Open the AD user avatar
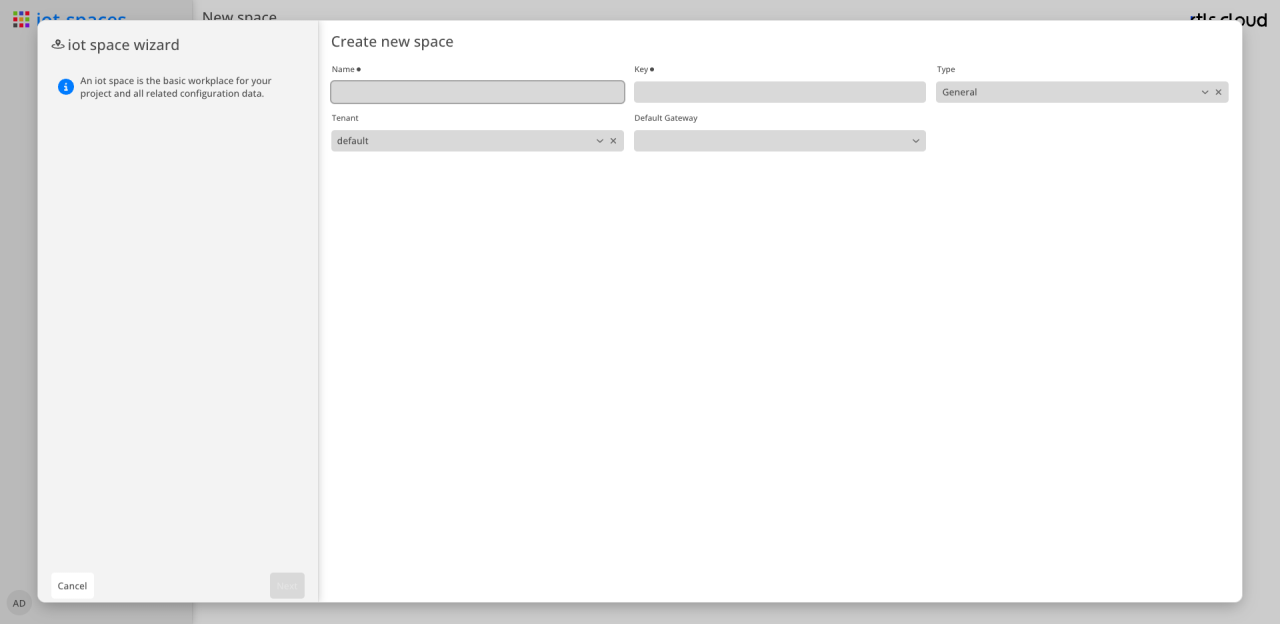 [19, 603]
